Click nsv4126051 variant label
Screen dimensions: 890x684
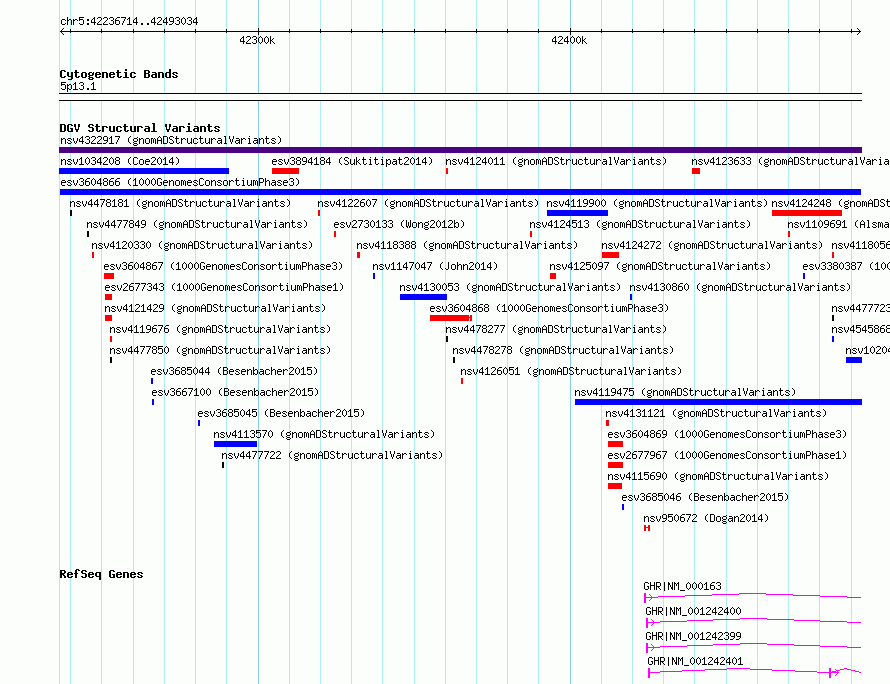coord(571,371)
